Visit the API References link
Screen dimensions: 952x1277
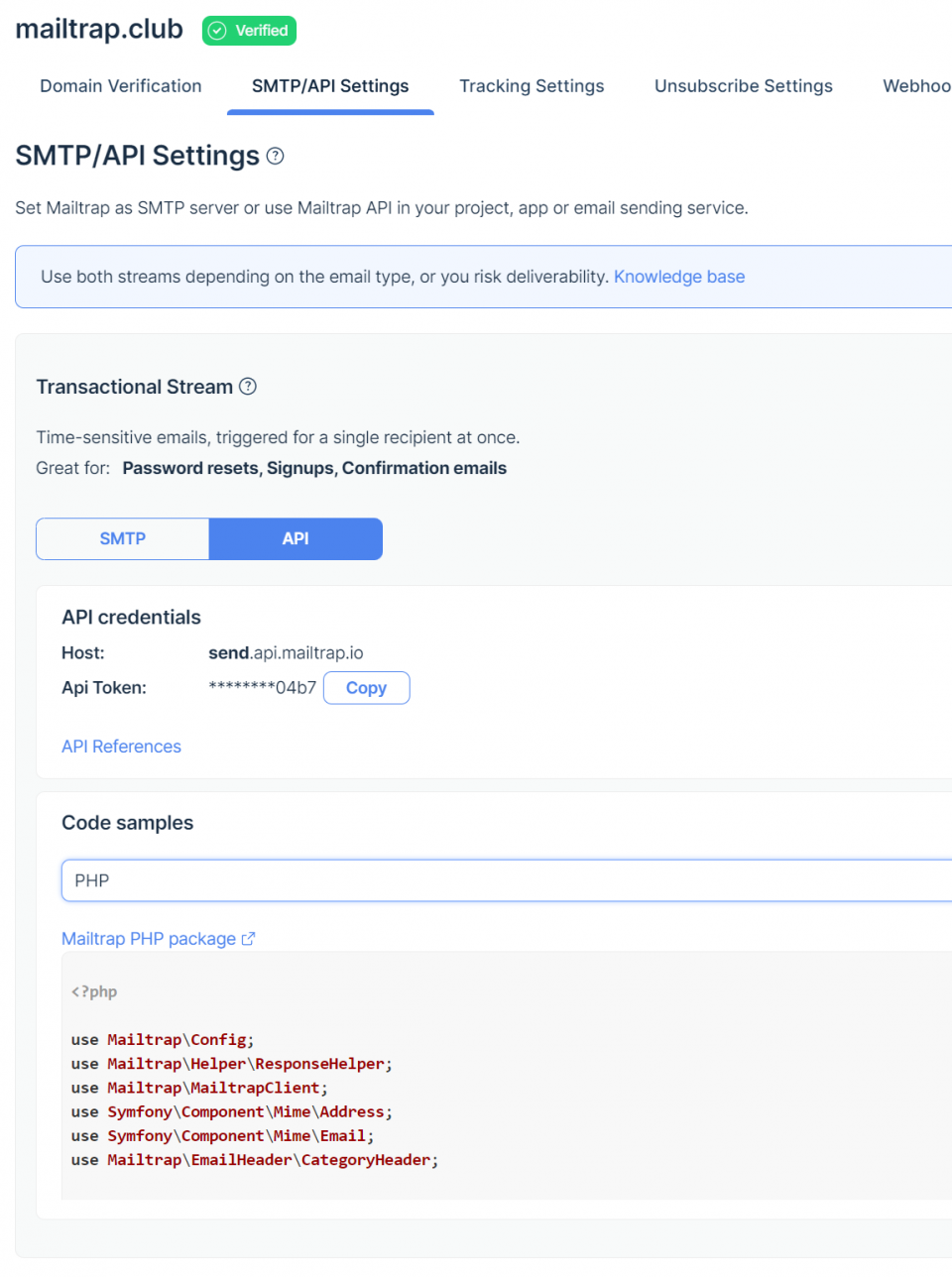pos(121,746)
